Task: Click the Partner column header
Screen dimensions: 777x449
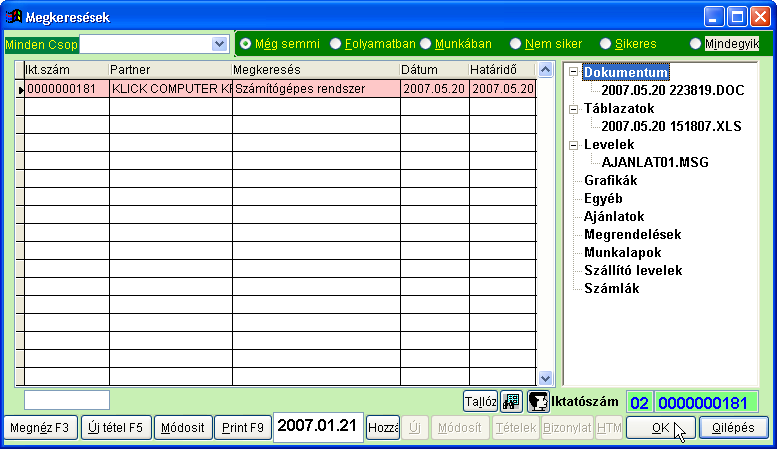Action: tap(170, 70)
